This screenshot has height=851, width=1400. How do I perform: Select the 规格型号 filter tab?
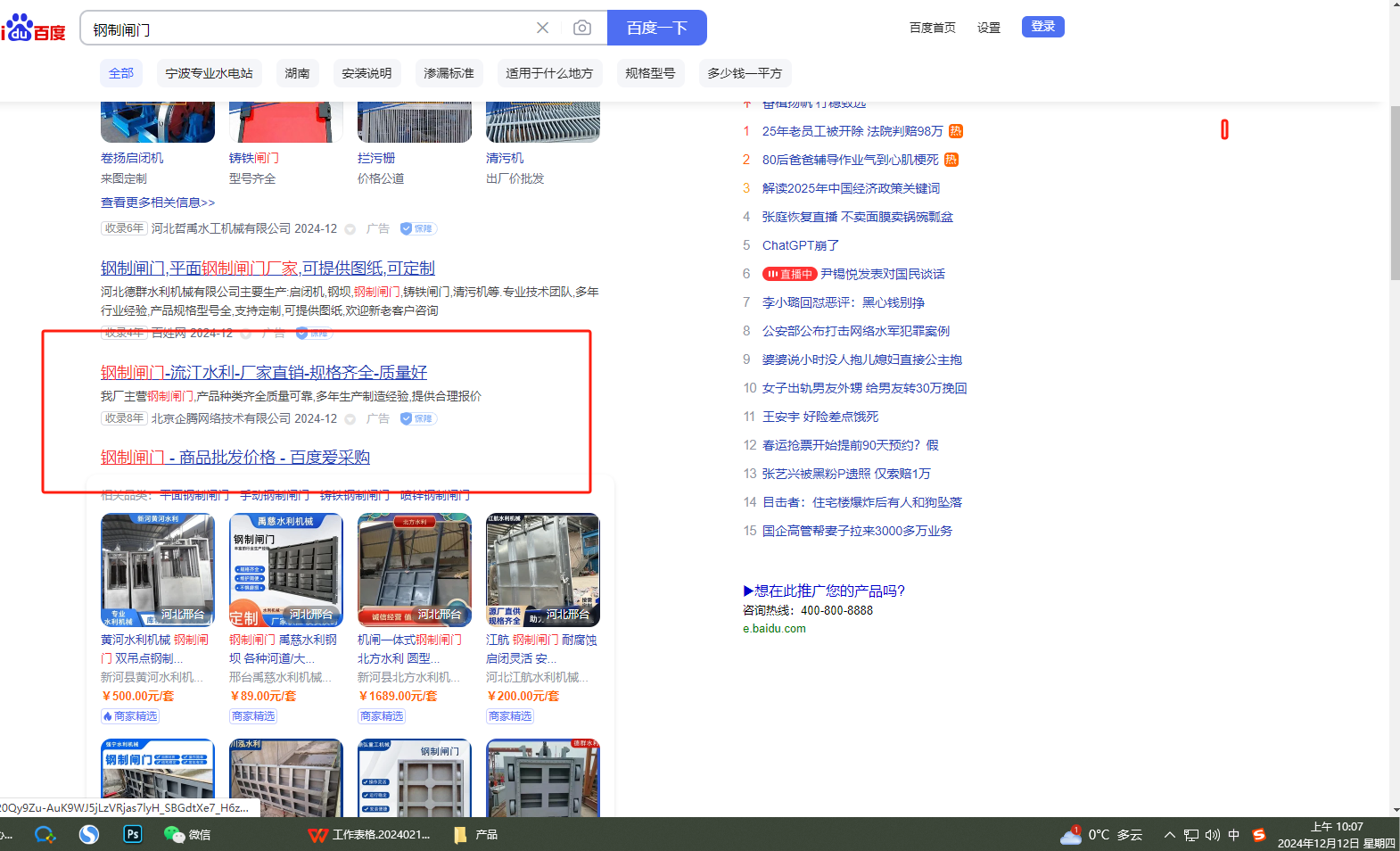click(651, 73)
